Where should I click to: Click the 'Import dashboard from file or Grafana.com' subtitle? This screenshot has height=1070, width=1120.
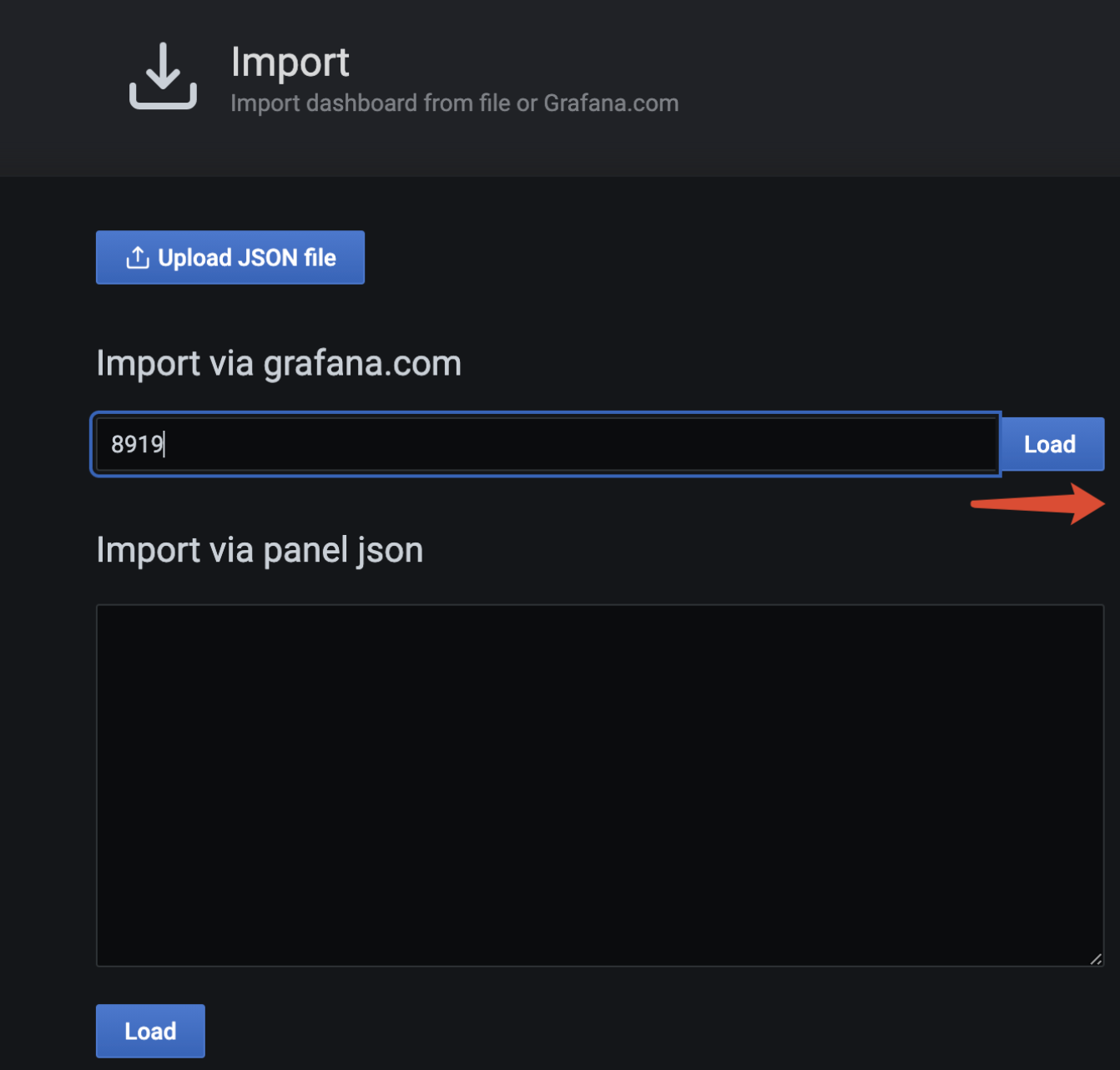(x=455, y=103)
